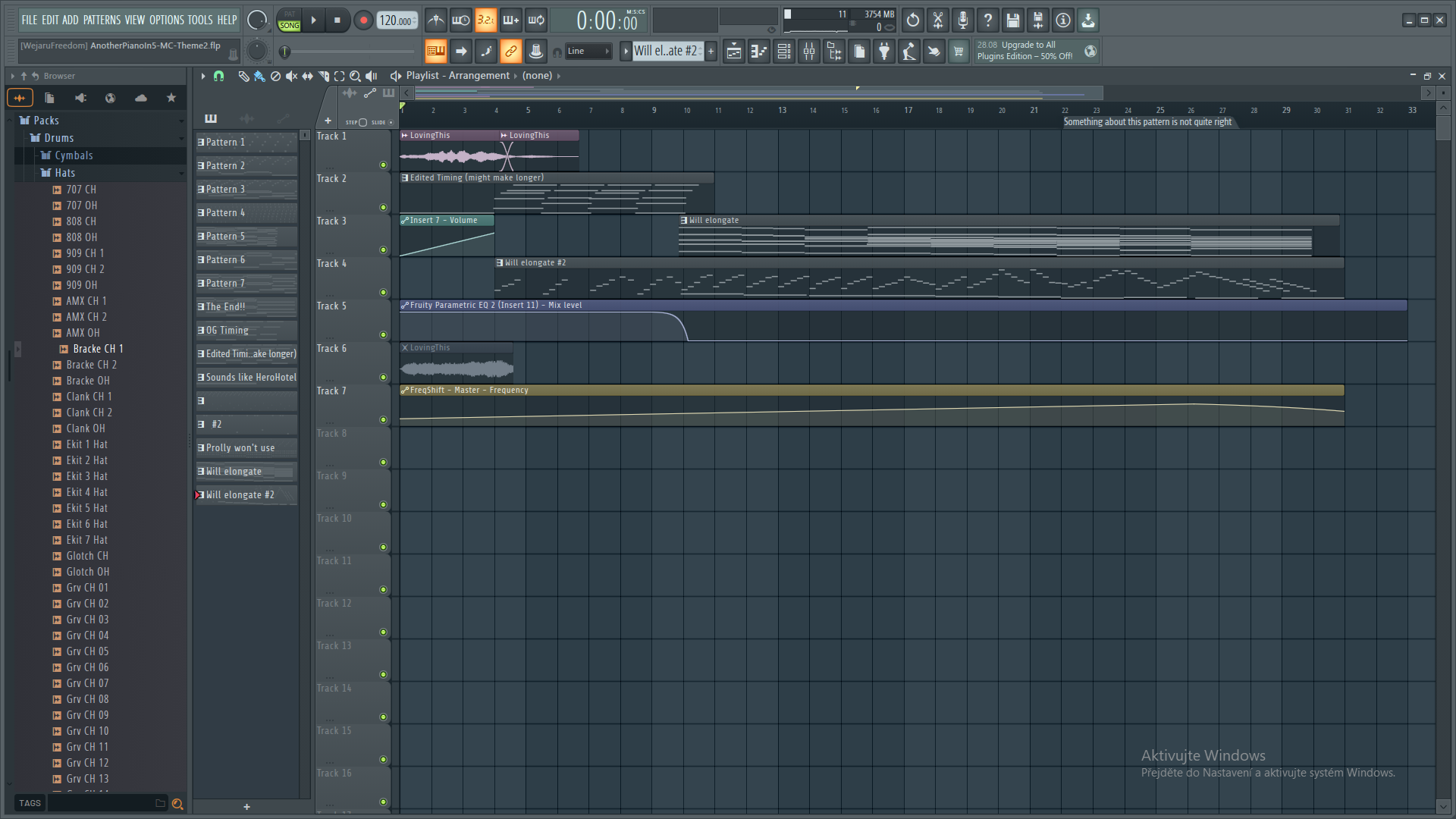Open the OPTIONS menu

(x=166, y=20)
